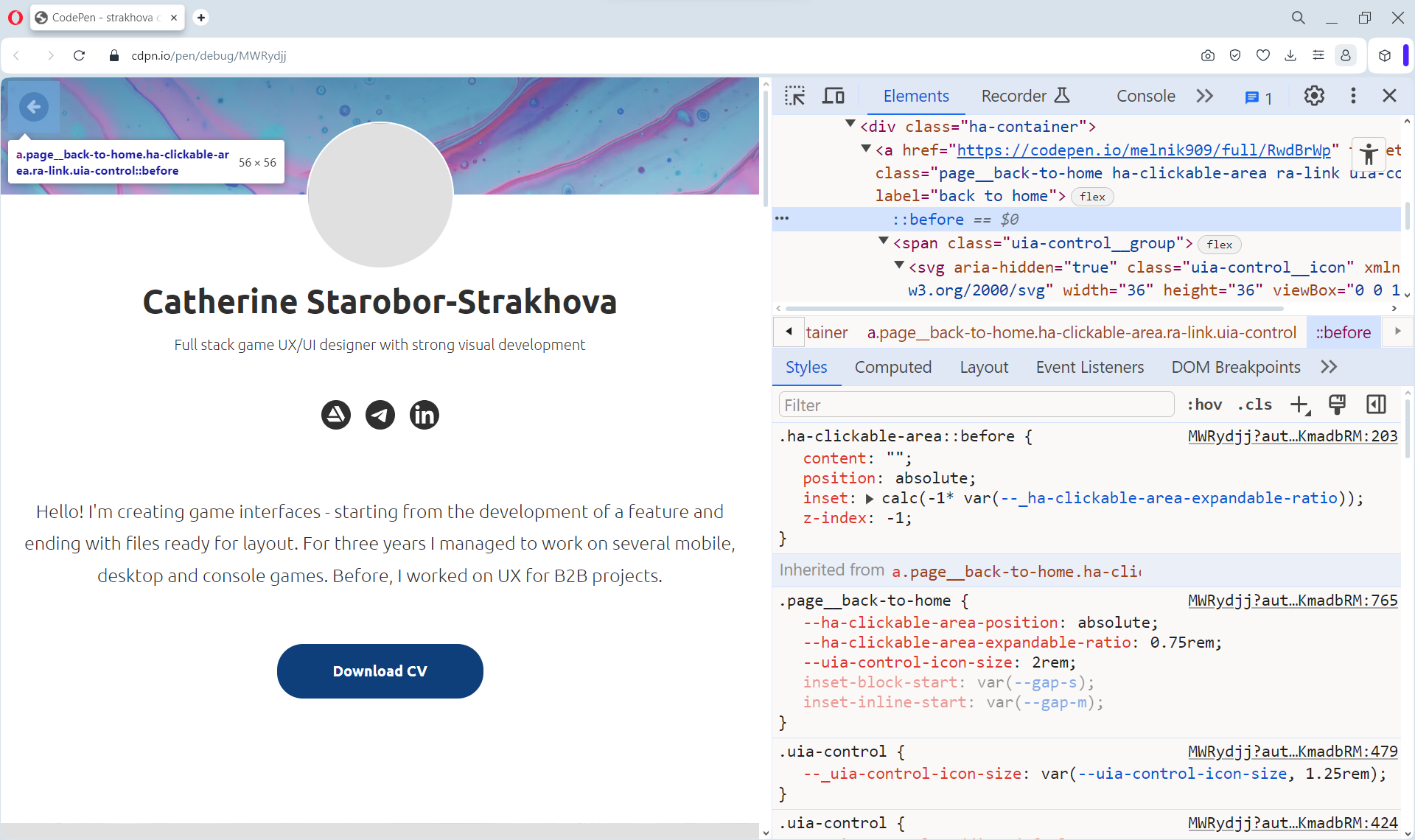Toggle computed styles sidebar pane icon
The image size is (1415, 840).
click(1376, 405)
